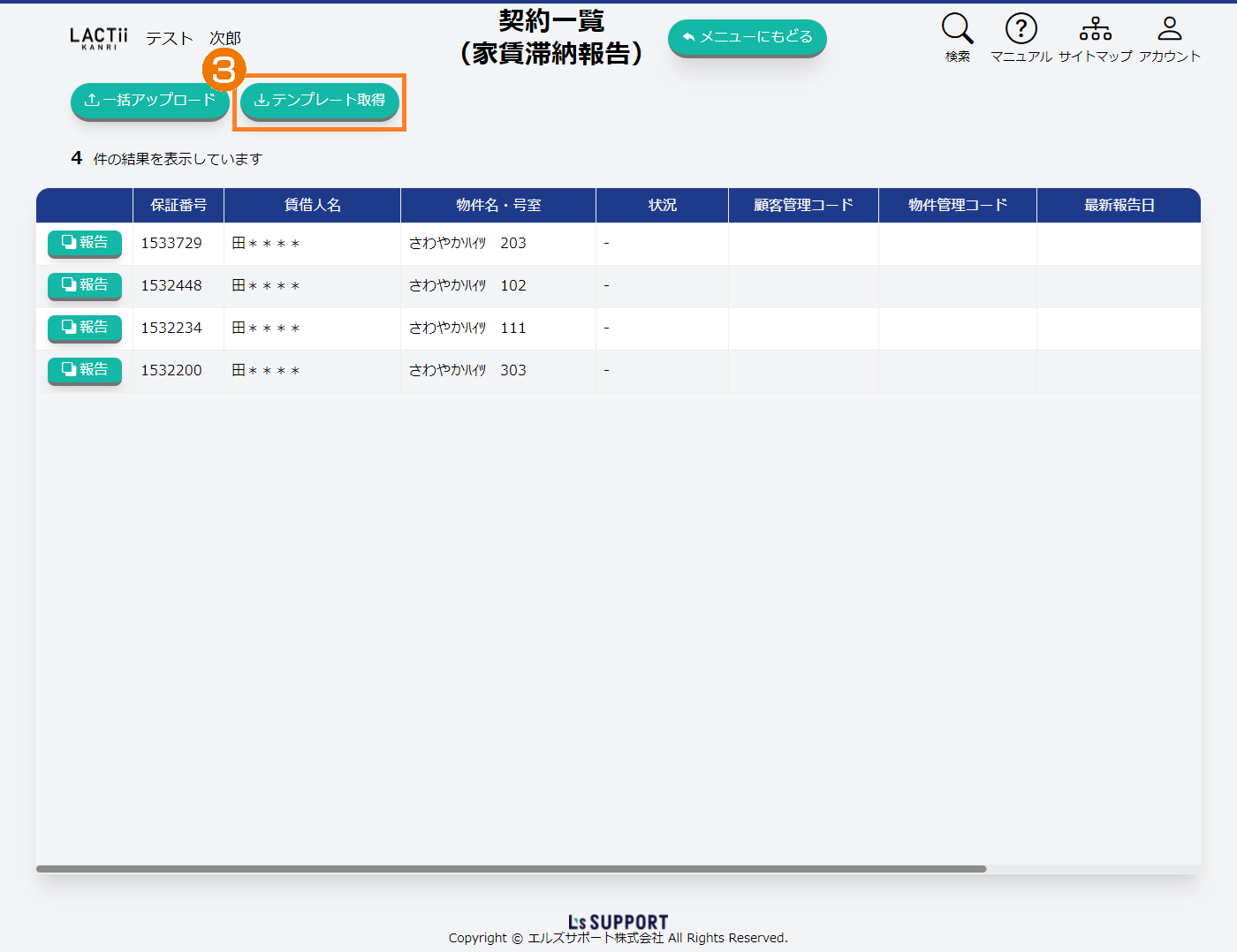The width and height of the screenshot is (1237, 952).
Task: Click the 最新報告日 column header
Action: point(1119,205)
